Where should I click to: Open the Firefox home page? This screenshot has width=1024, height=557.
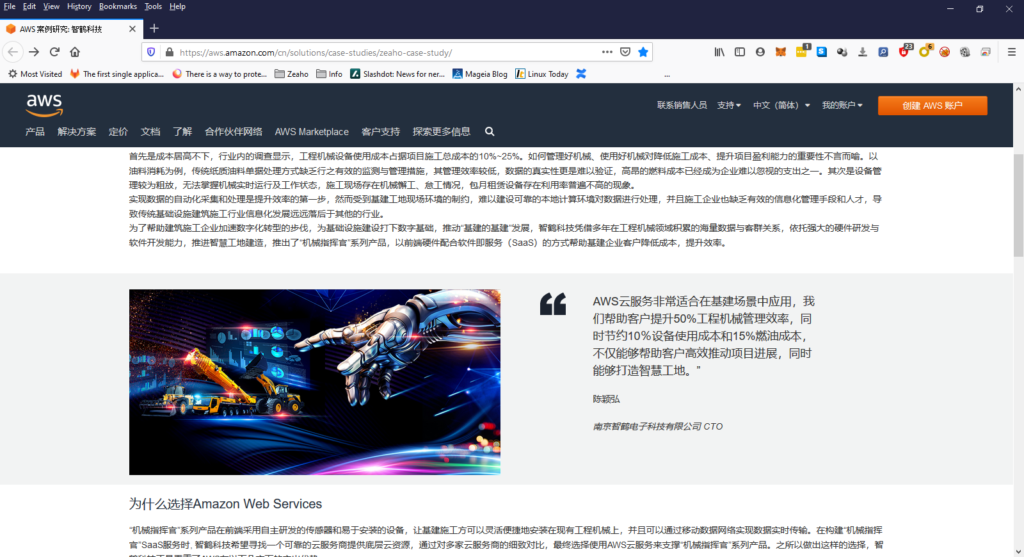[75, 52]
